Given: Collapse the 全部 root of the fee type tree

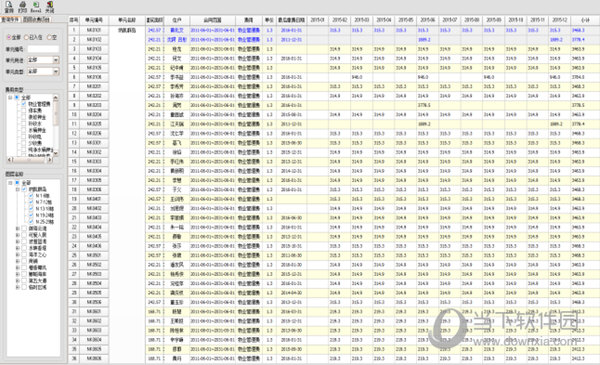Looking at the screenshot, I should point(10,98).
